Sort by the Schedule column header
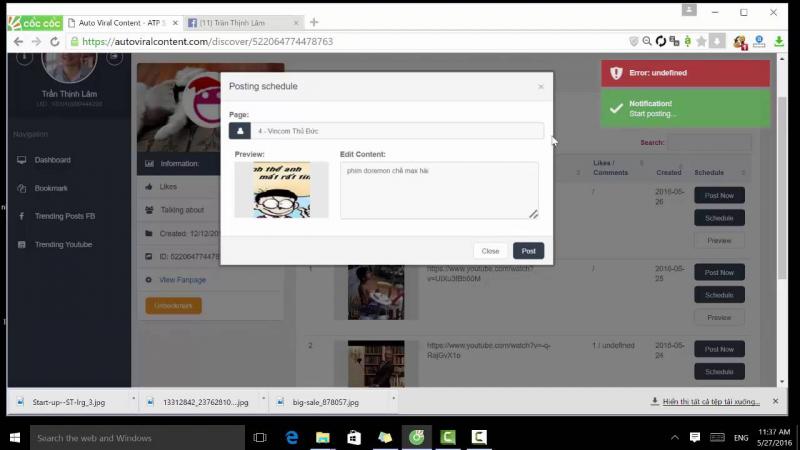Image resolution: width=800 pixels, height=450 pixels. tap(709, 172)
